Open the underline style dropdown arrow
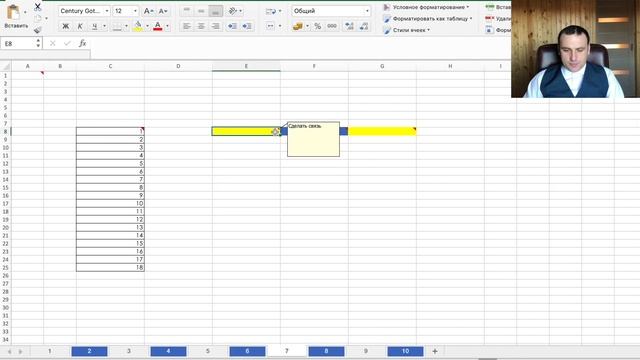 pyautogui.click(x=104, y=26)
